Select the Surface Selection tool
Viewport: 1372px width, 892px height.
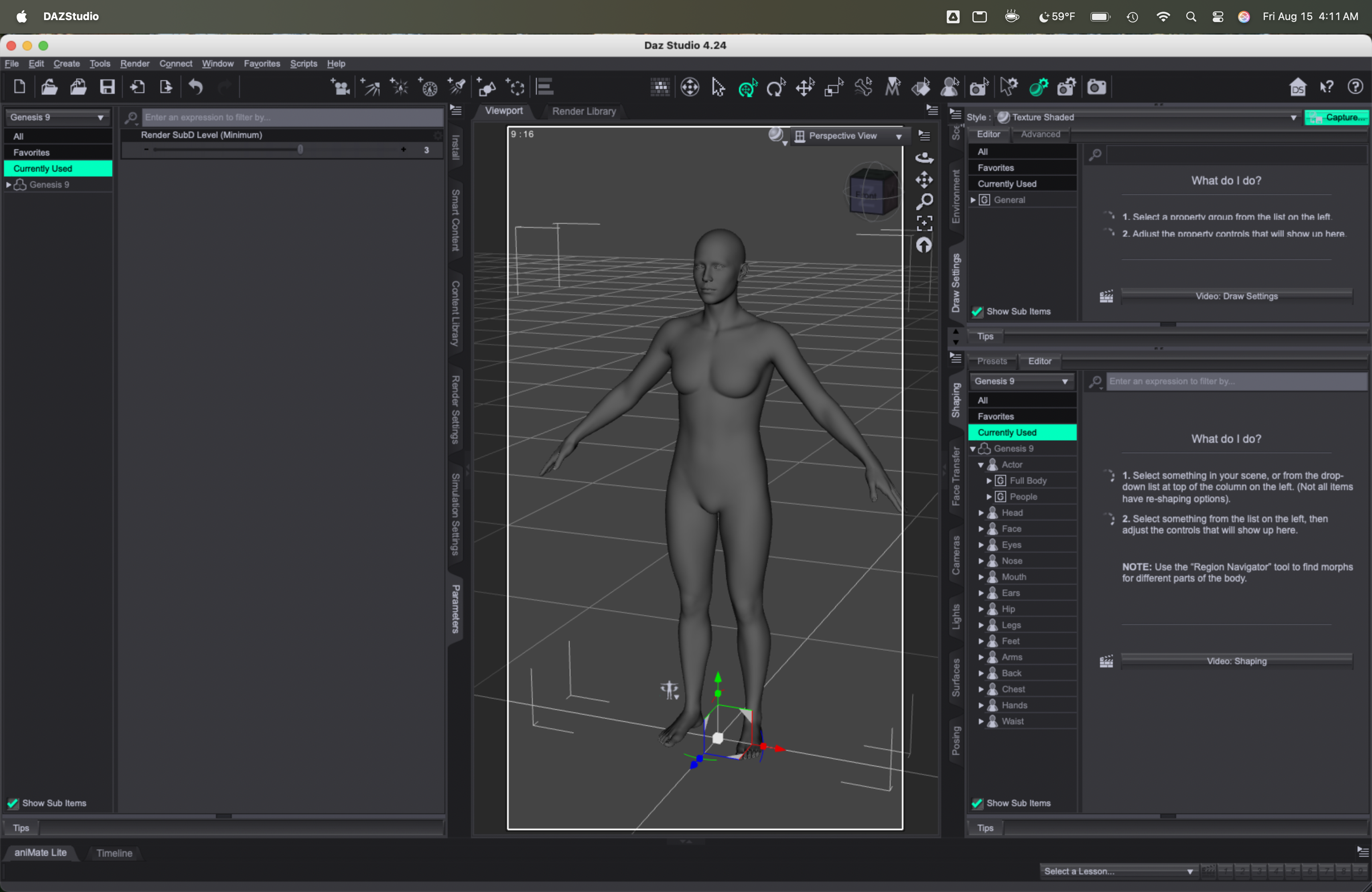[922, 87]
